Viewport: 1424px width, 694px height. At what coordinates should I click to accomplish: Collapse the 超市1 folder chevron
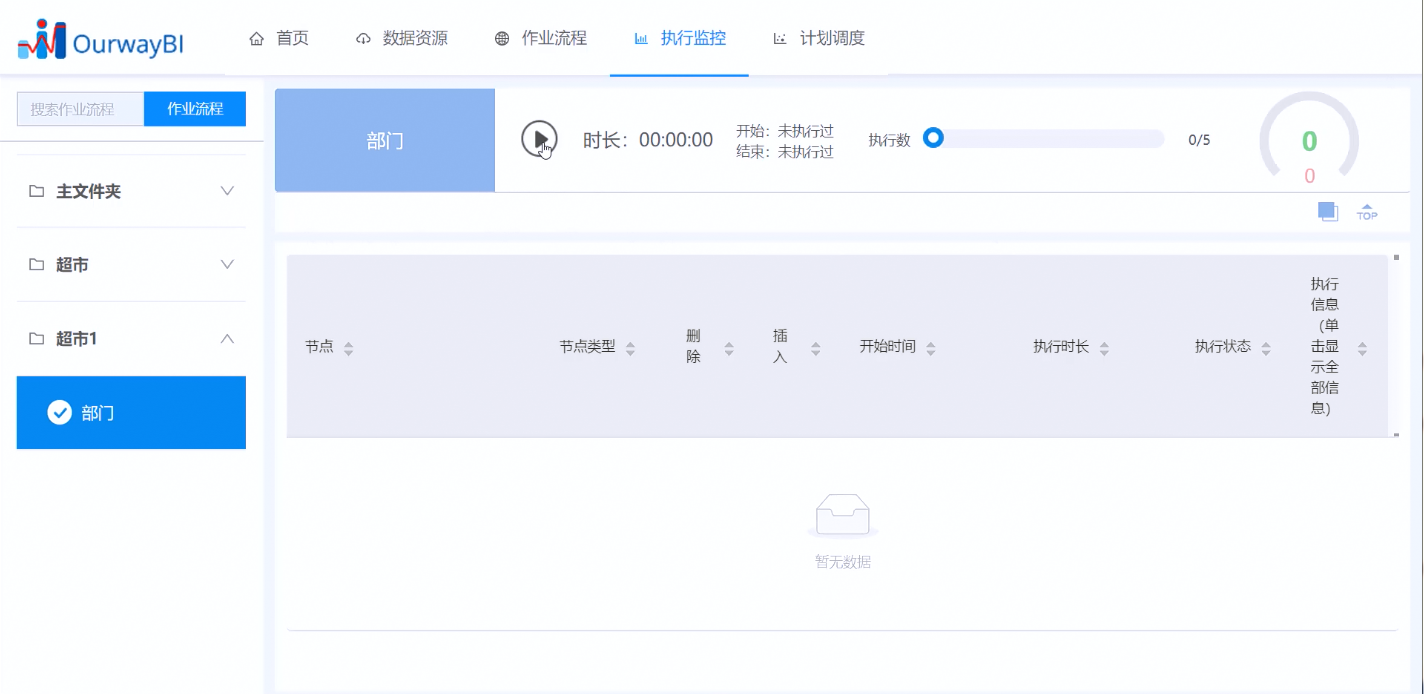(227, 339)
